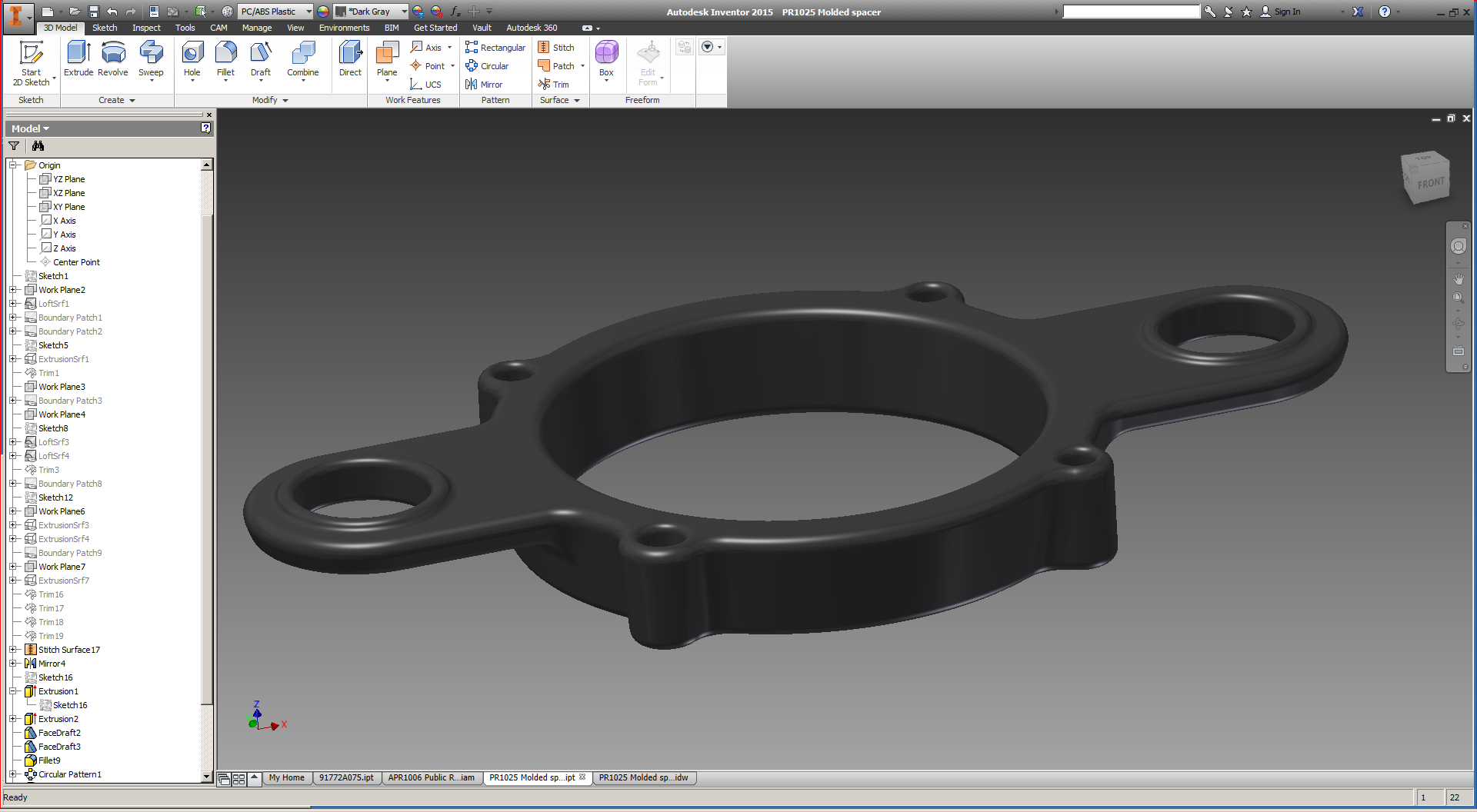Switch to PR1025 Molded sp...idw tab

[644, 778]
